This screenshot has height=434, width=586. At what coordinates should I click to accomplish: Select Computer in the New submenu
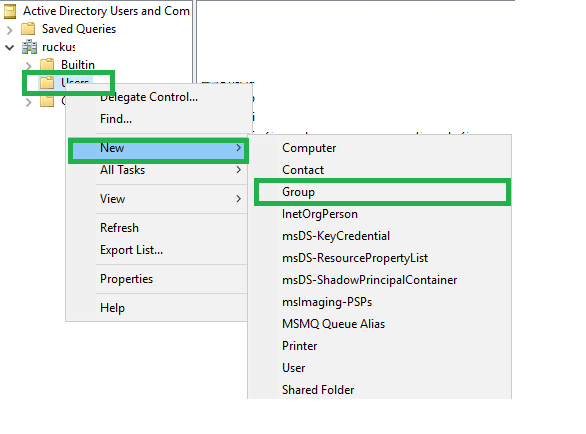[309, 148]
